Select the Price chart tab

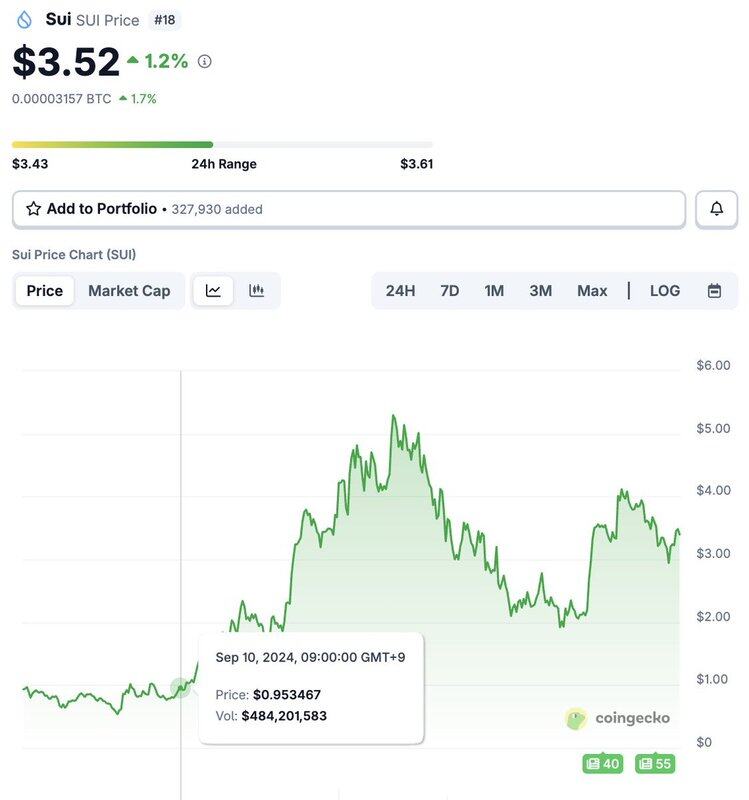[45, 291]
